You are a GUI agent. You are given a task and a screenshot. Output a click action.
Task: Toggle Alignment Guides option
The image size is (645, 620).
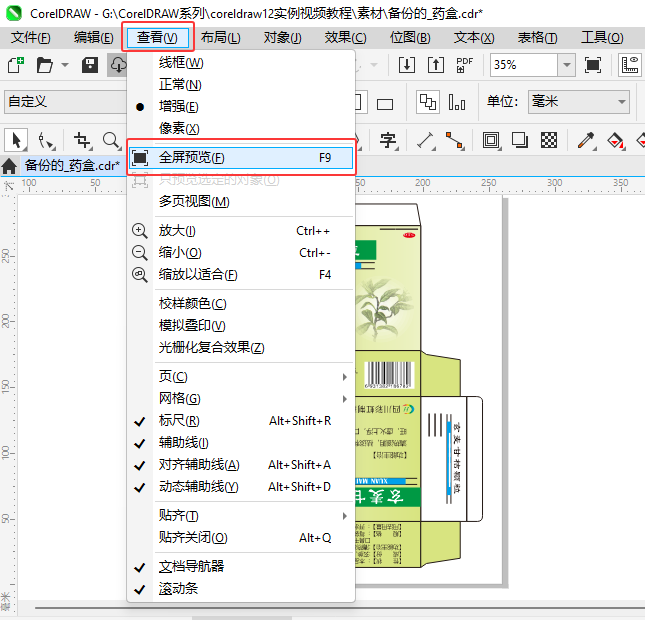pyautogui.click(x=241, y=464)
